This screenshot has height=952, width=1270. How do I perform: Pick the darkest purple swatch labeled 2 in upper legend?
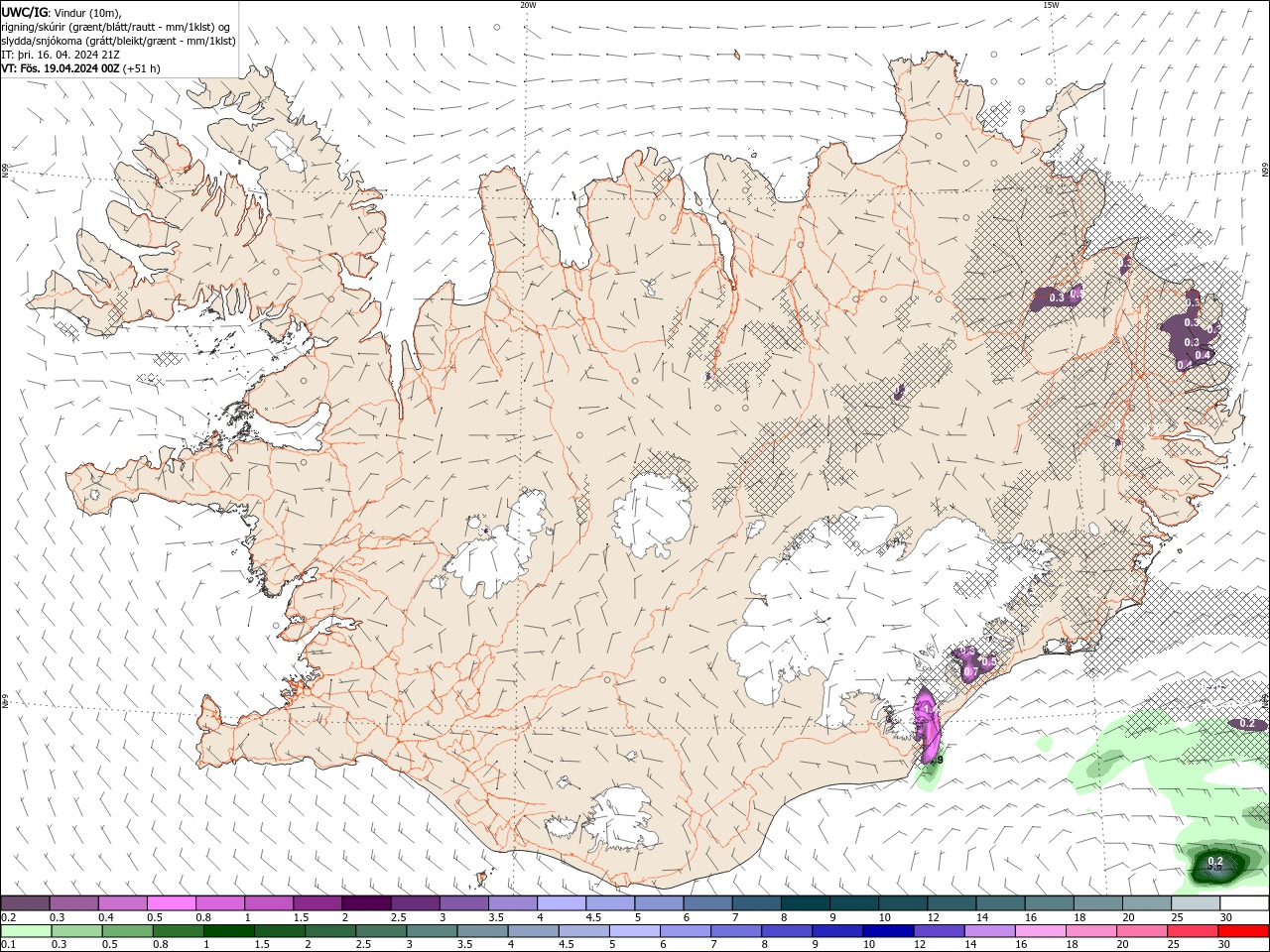pyautogui.click(x=366, y=903)
